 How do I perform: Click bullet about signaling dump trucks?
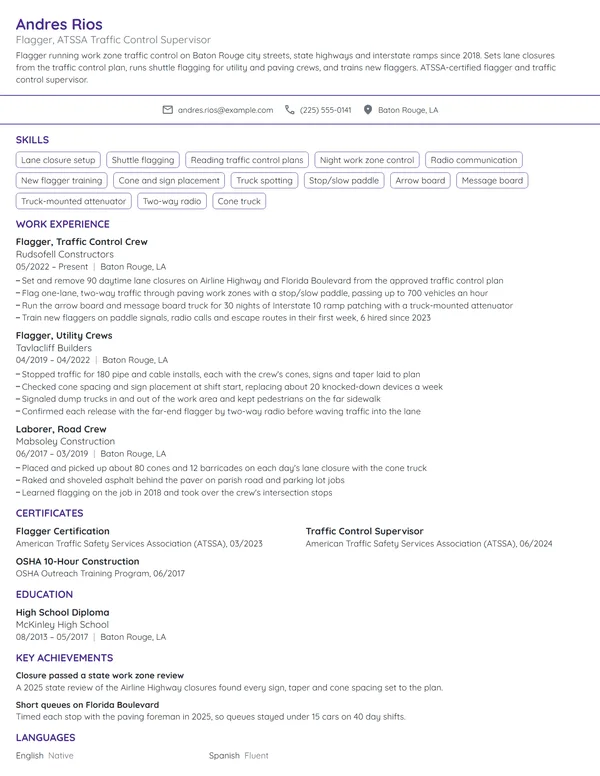198,399
